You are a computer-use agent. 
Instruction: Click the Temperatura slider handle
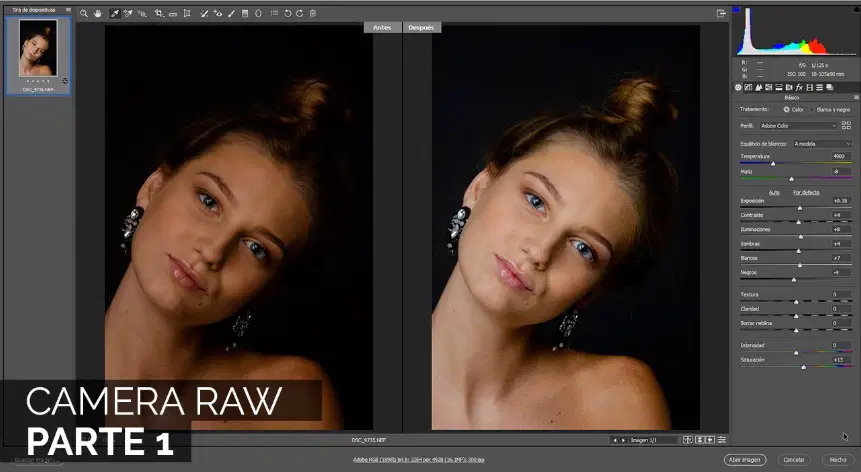773,164
